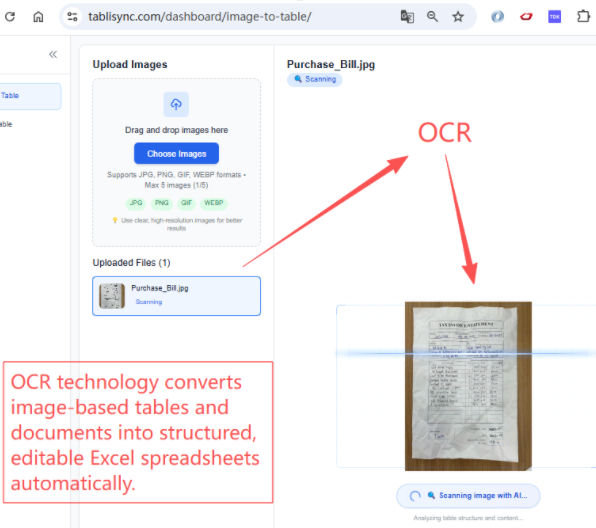Click the 'Scanning image with AI...' indicator
The height and width of the screenshot is (528, 596).
[x=468, y=496]
